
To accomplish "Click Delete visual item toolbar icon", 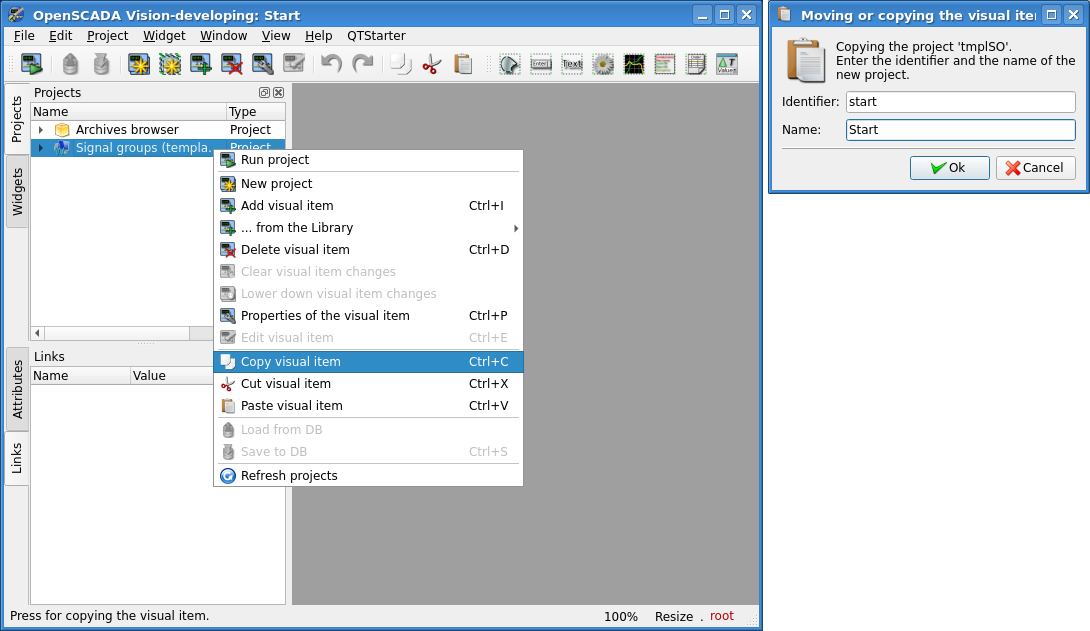I will 232,65.
